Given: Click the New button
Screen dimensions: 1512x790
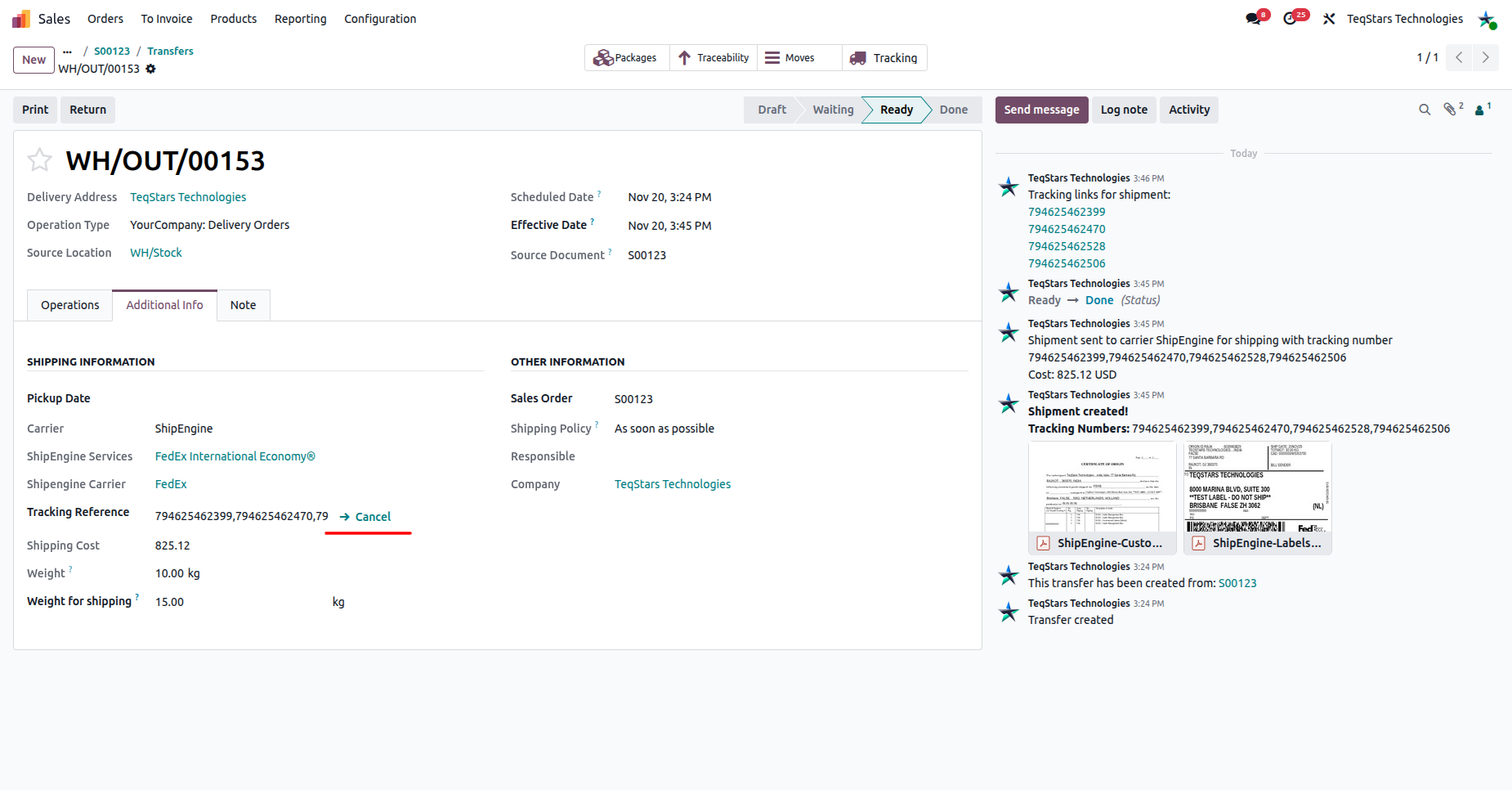Looking at the screenshot, I should click(34, 60).
